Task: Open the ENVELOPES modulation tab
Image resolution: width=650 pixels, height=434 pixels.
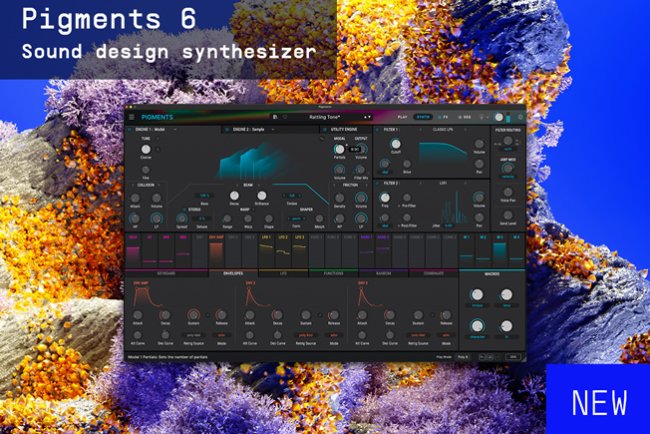Action: coord(233,274)
